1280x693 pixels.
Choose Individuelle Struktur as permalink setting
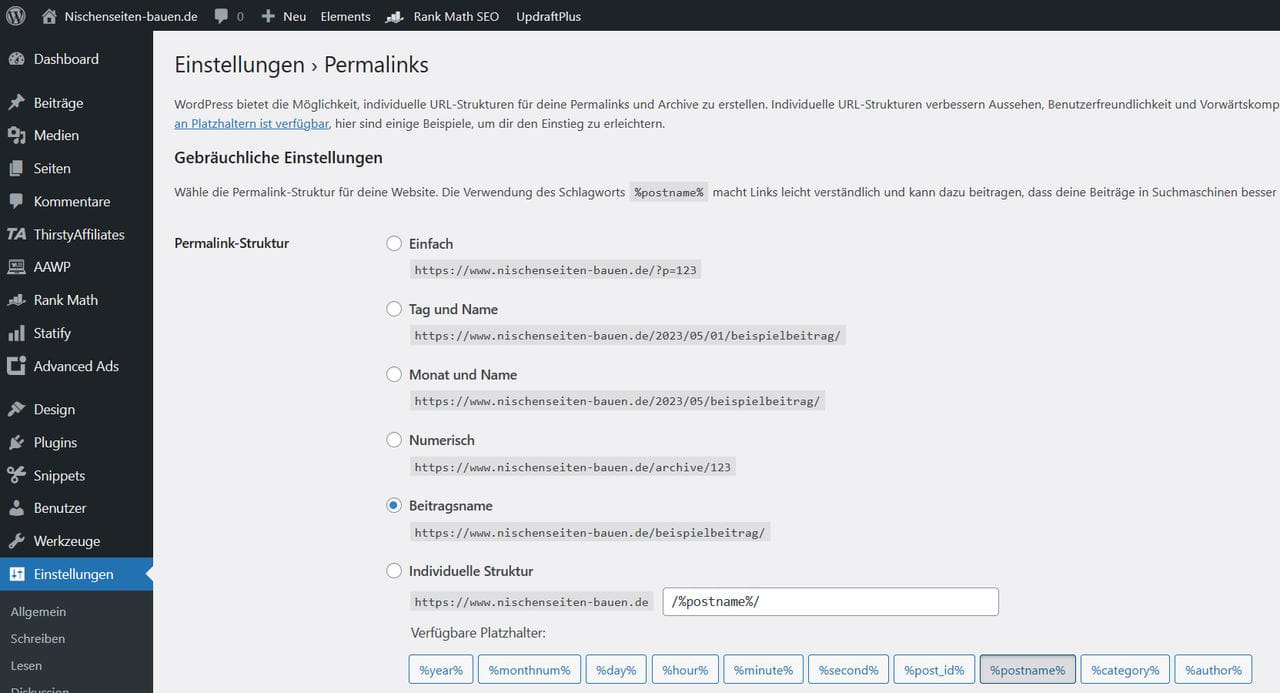click(394, 570)
